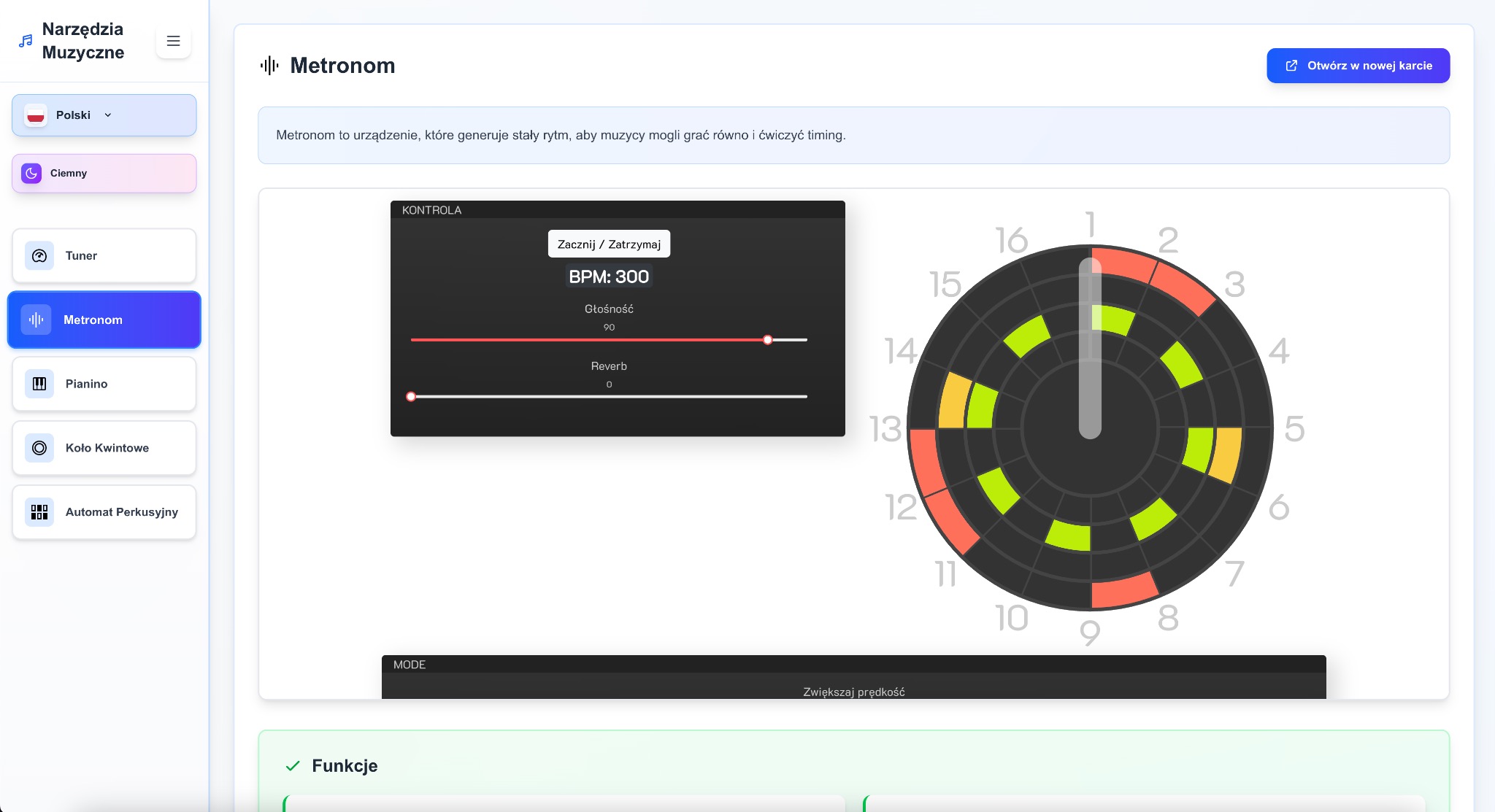This screenshot has height=812, width=1495.
Task: Click the Tuner gauge icon
Action: click(x=39, y=256)
